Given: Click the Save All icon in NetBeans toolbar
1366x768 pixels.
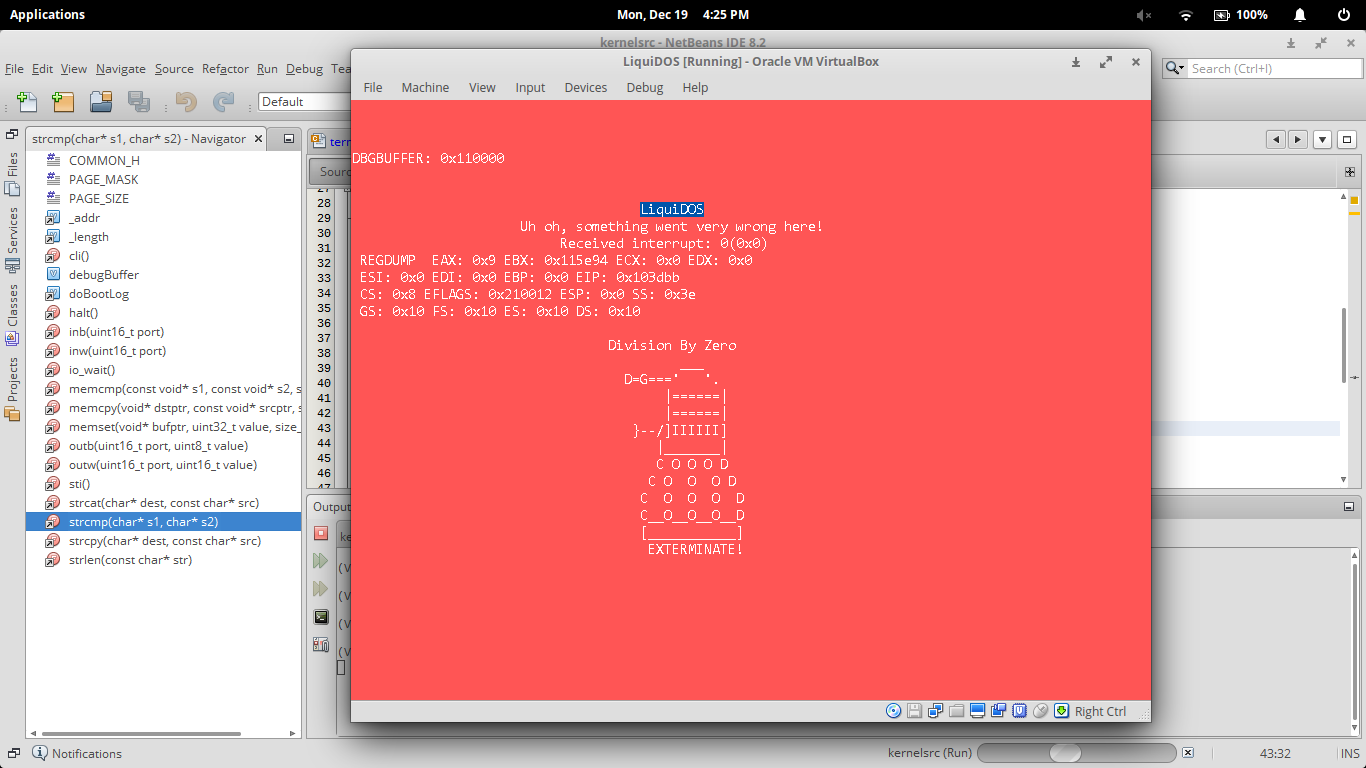Looking at the screenshot, I should click(139, 101).
